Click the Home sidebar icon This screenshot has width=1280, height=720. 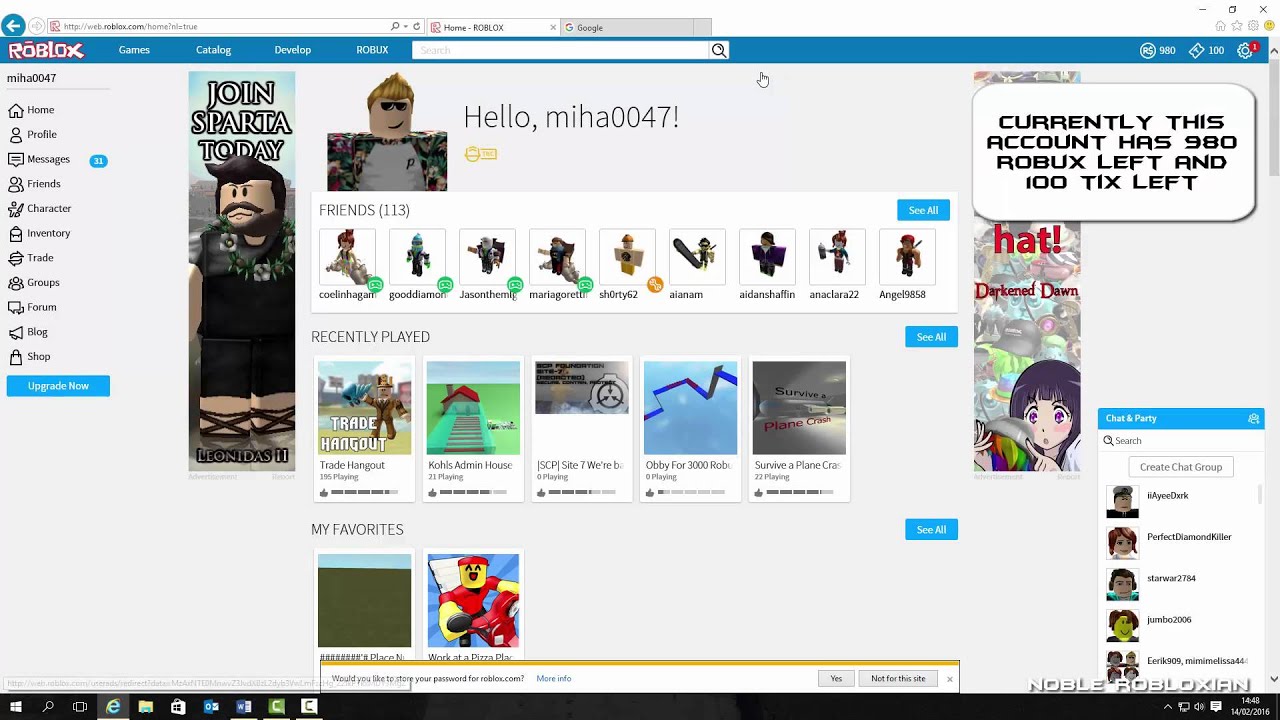point(15,110)
